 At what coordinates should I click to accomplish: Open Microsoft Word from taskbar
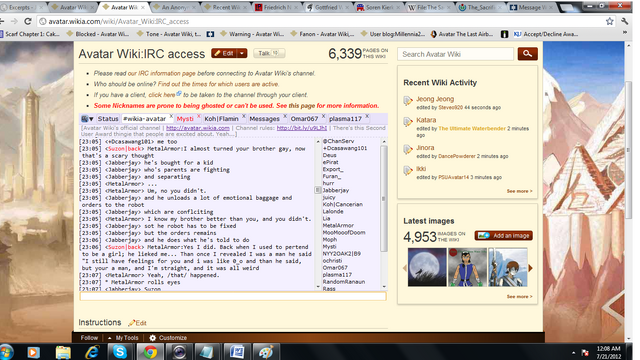coord(237,352)
